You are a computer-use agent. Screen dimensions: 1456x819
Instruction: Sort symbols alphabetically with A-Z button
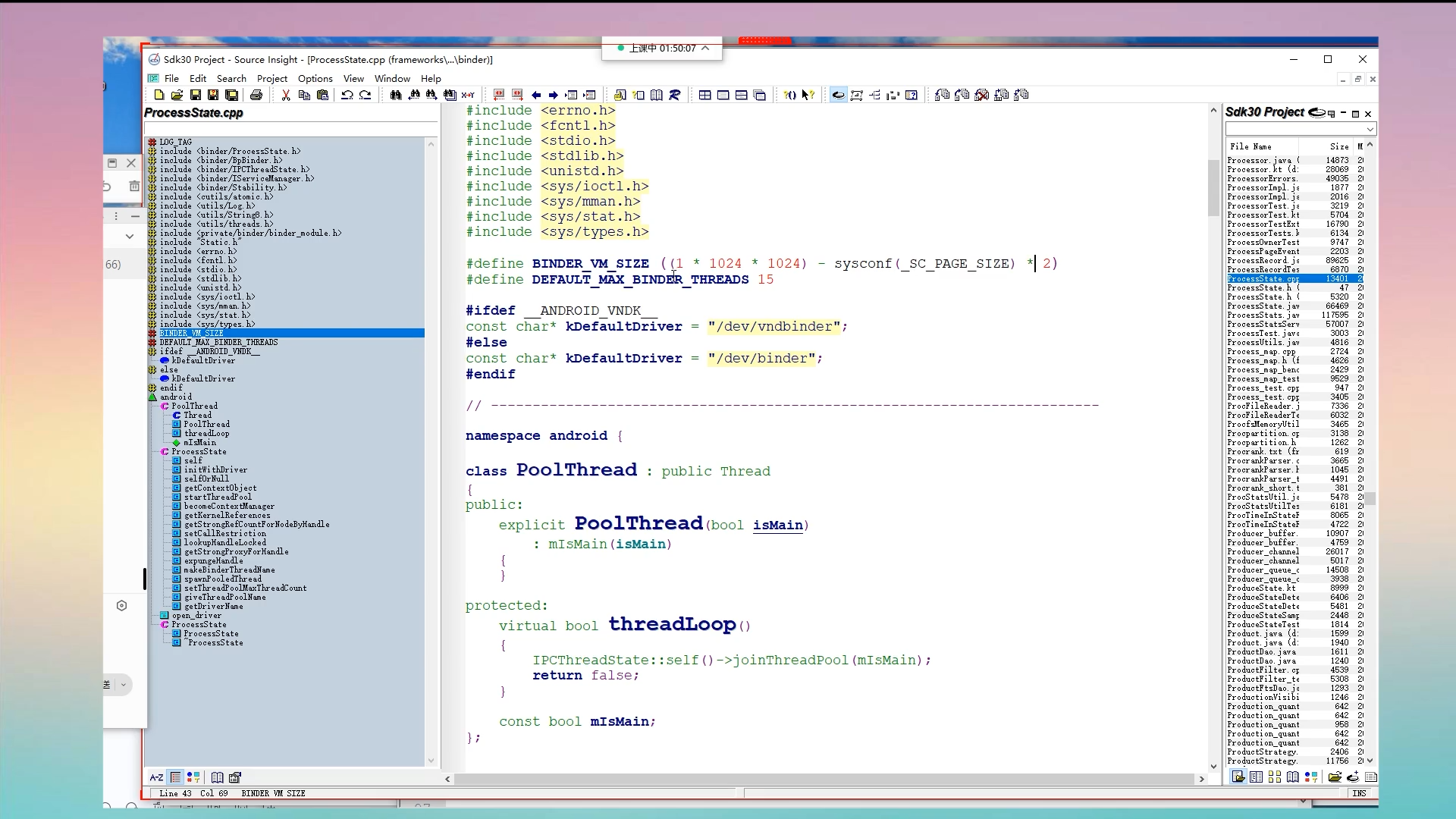(156, 777)
